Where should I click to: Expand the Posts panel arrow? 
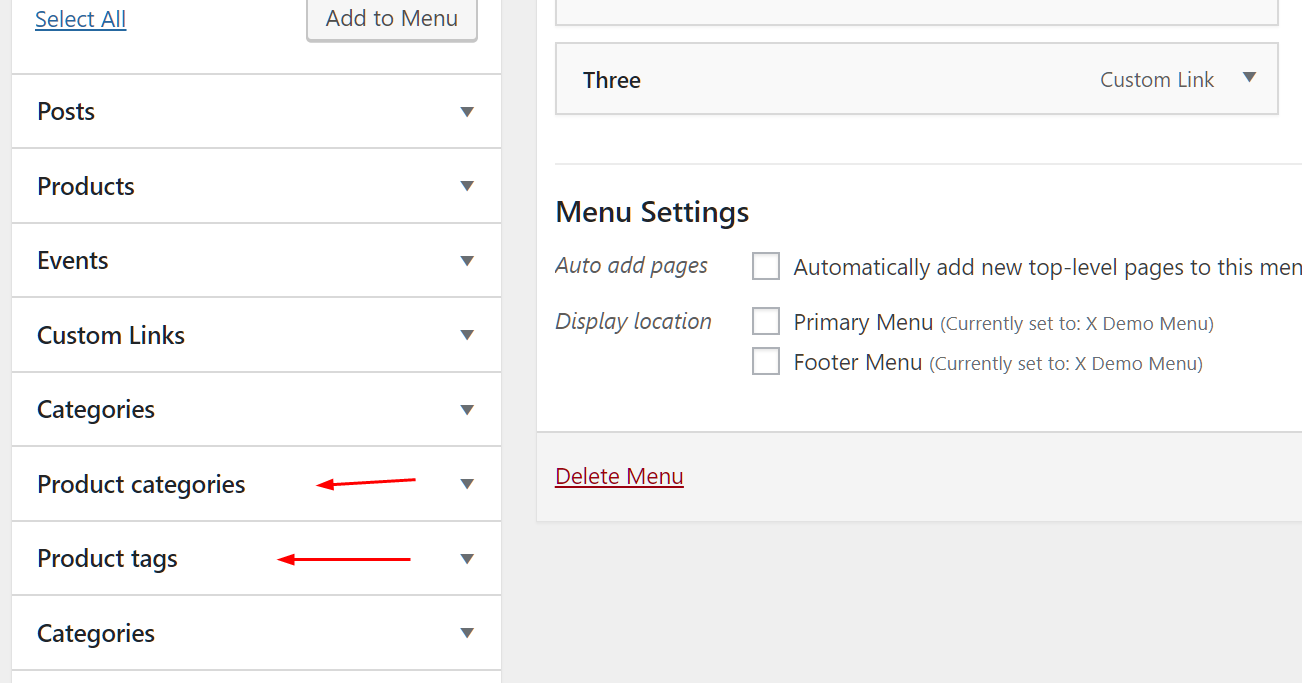[x=467, y=112]
